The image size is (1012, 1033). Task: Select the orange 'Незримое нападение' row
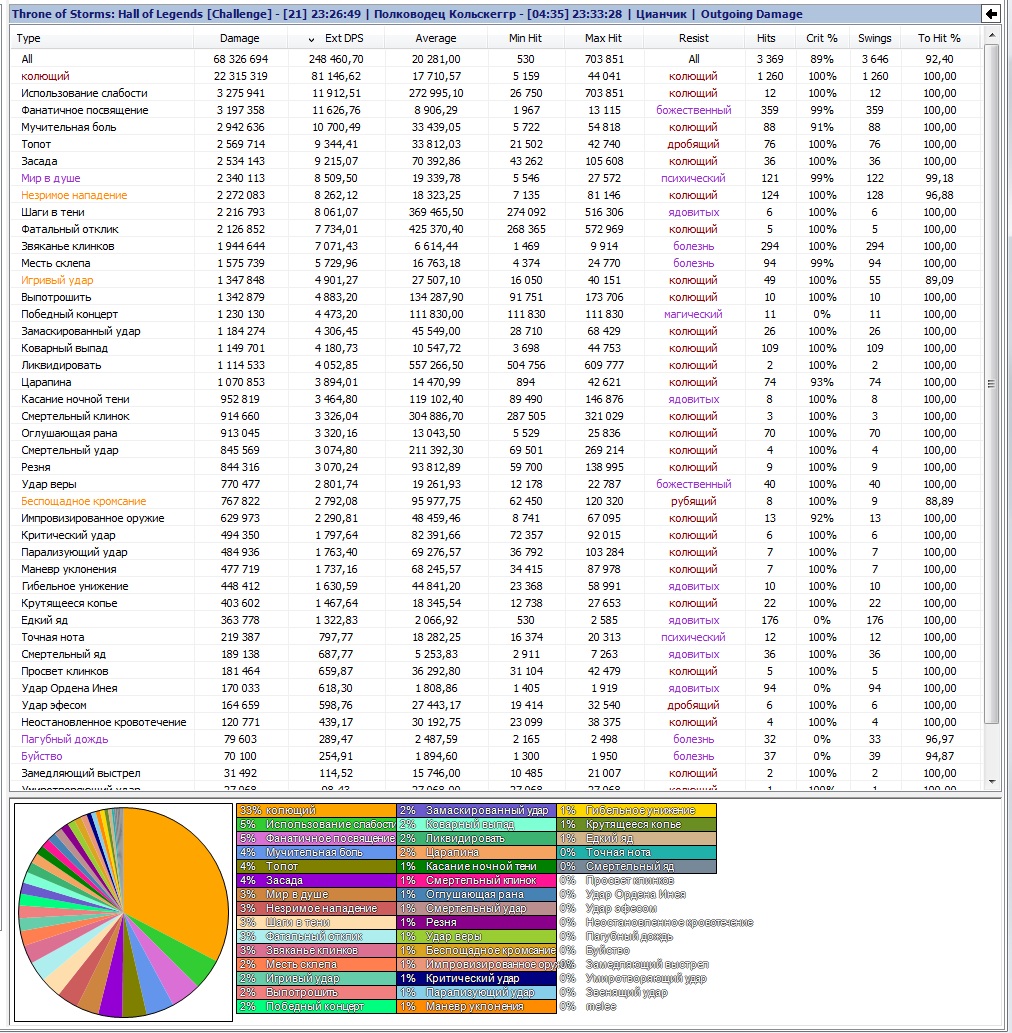point(497,196)
